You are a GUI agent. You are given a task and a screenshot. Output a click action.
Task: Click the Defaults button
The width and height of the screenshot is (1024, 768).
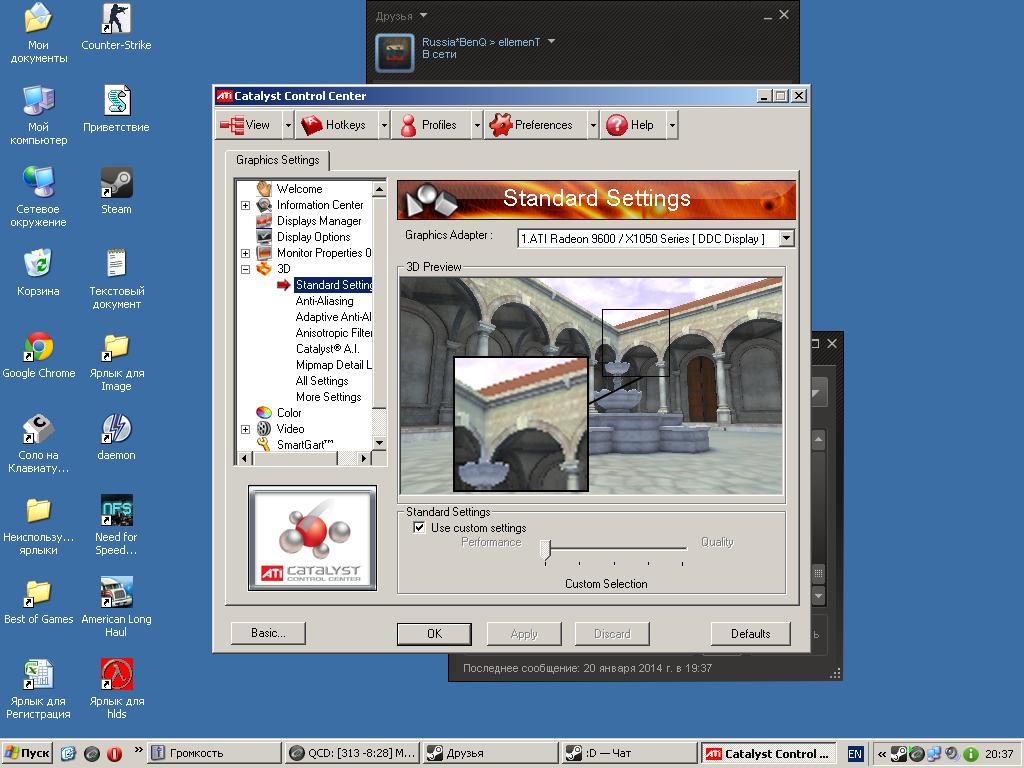pos(750,633)
